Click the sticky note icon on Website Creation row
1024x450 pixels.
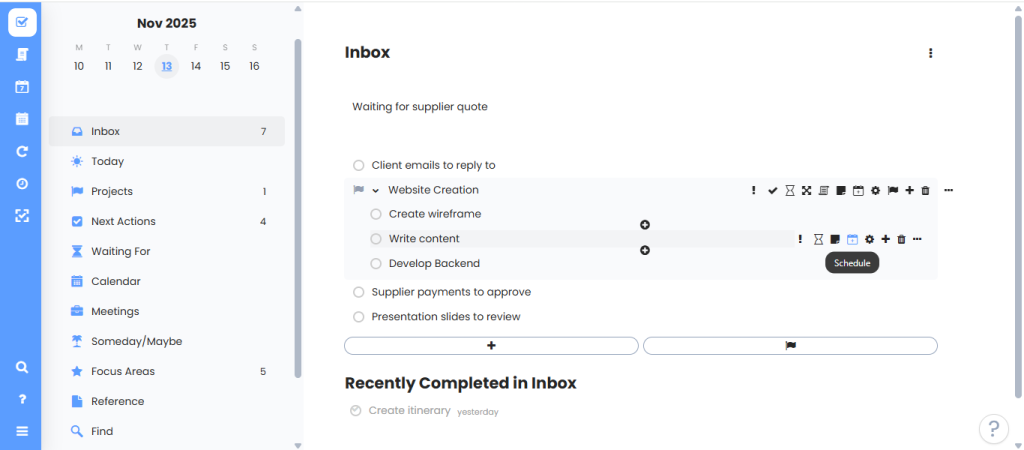[841, 190]
